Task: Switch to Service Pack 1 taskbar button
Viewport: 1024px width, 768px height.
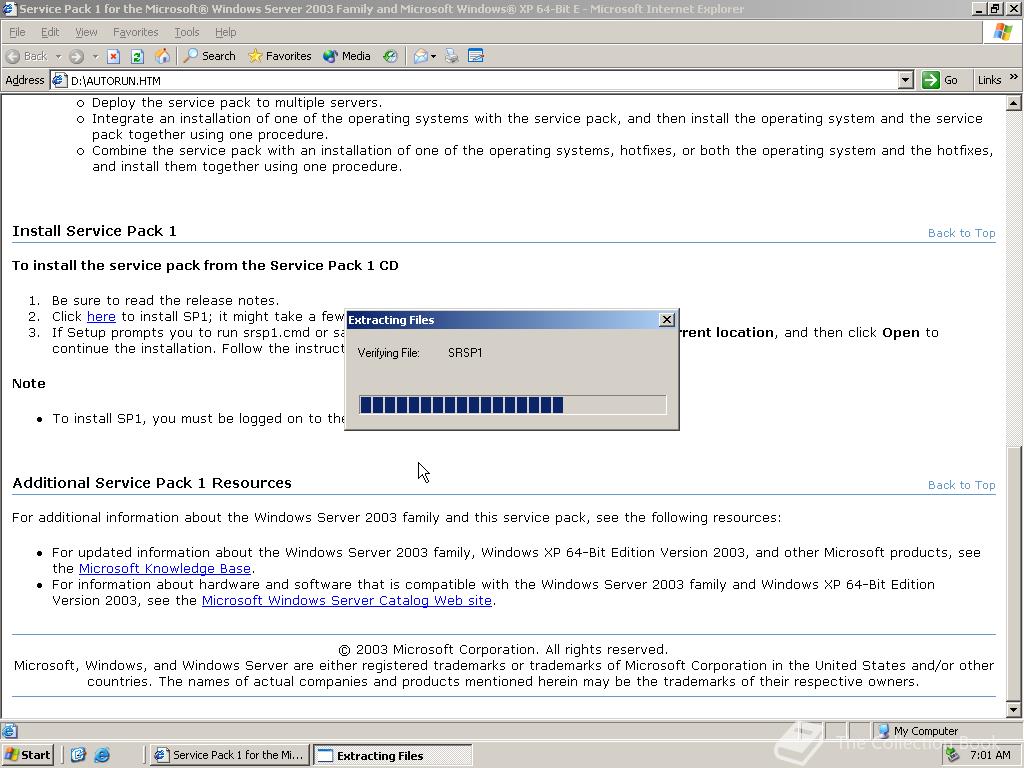Action: tap(229, 755)
